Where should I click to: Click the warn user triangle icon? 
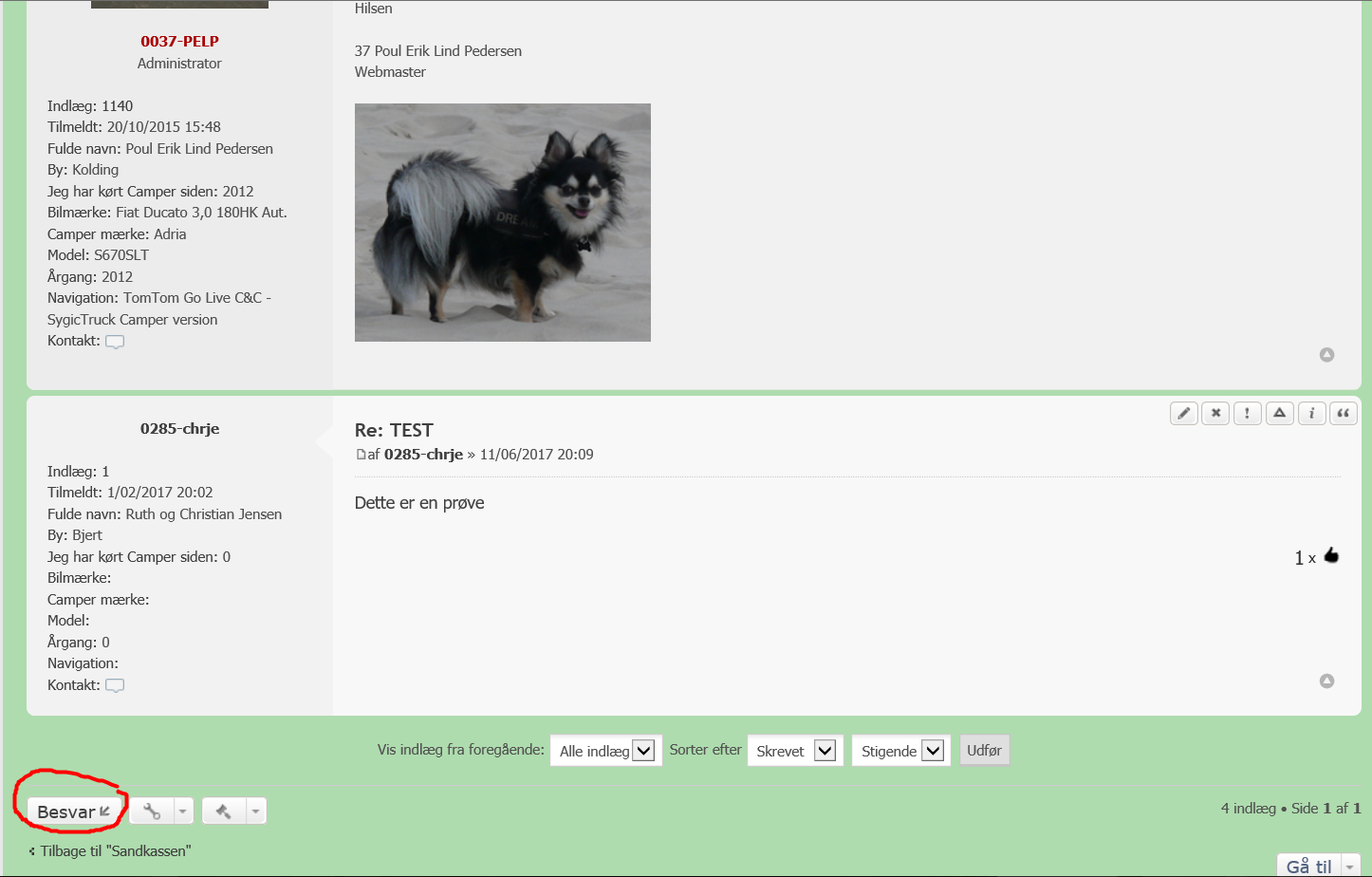coord(1280,413)
